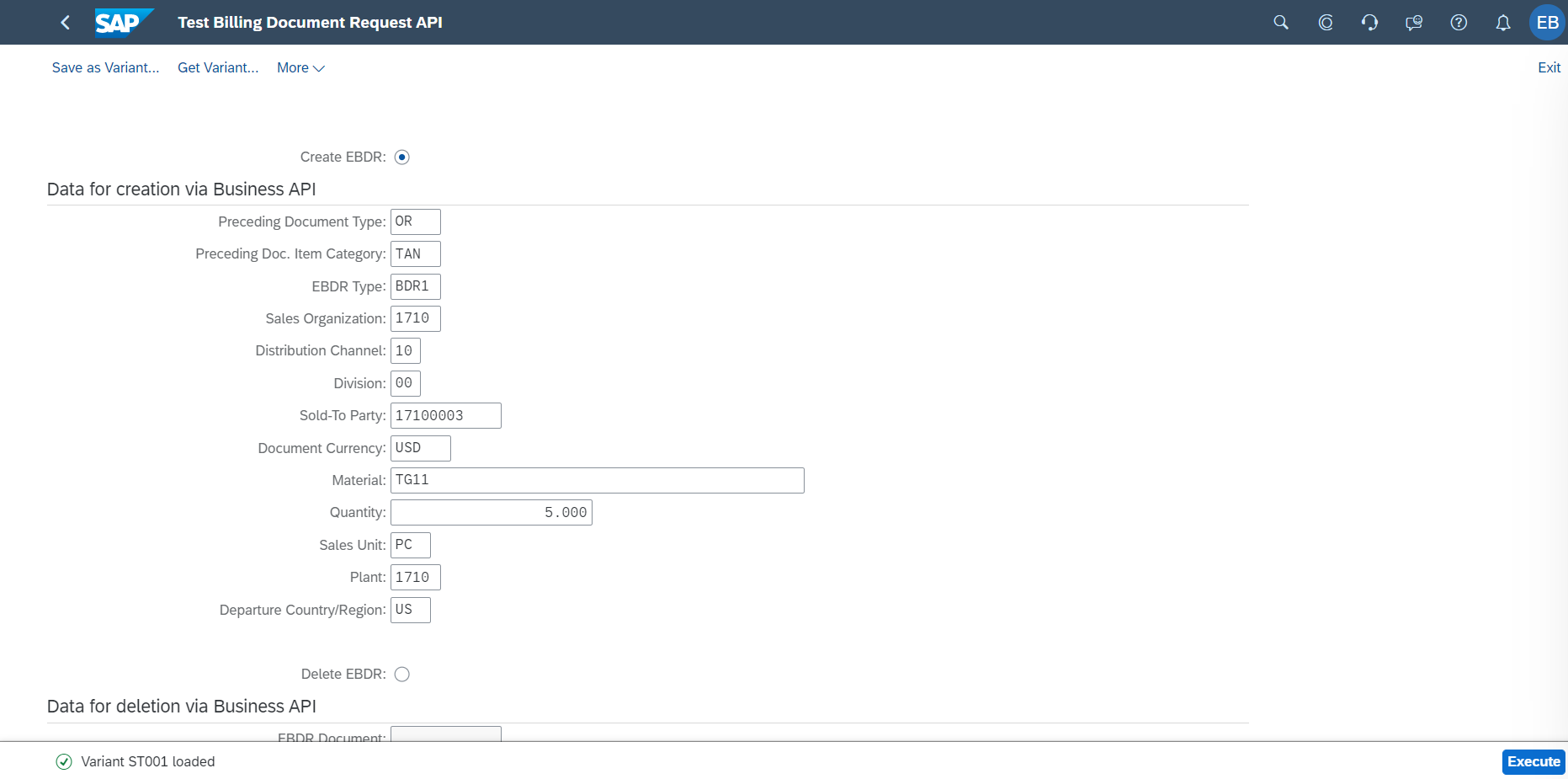The height and width of the screenshot is (779, 1568).
Task: Click the Exit link
Action: (x=1549, y=68)
